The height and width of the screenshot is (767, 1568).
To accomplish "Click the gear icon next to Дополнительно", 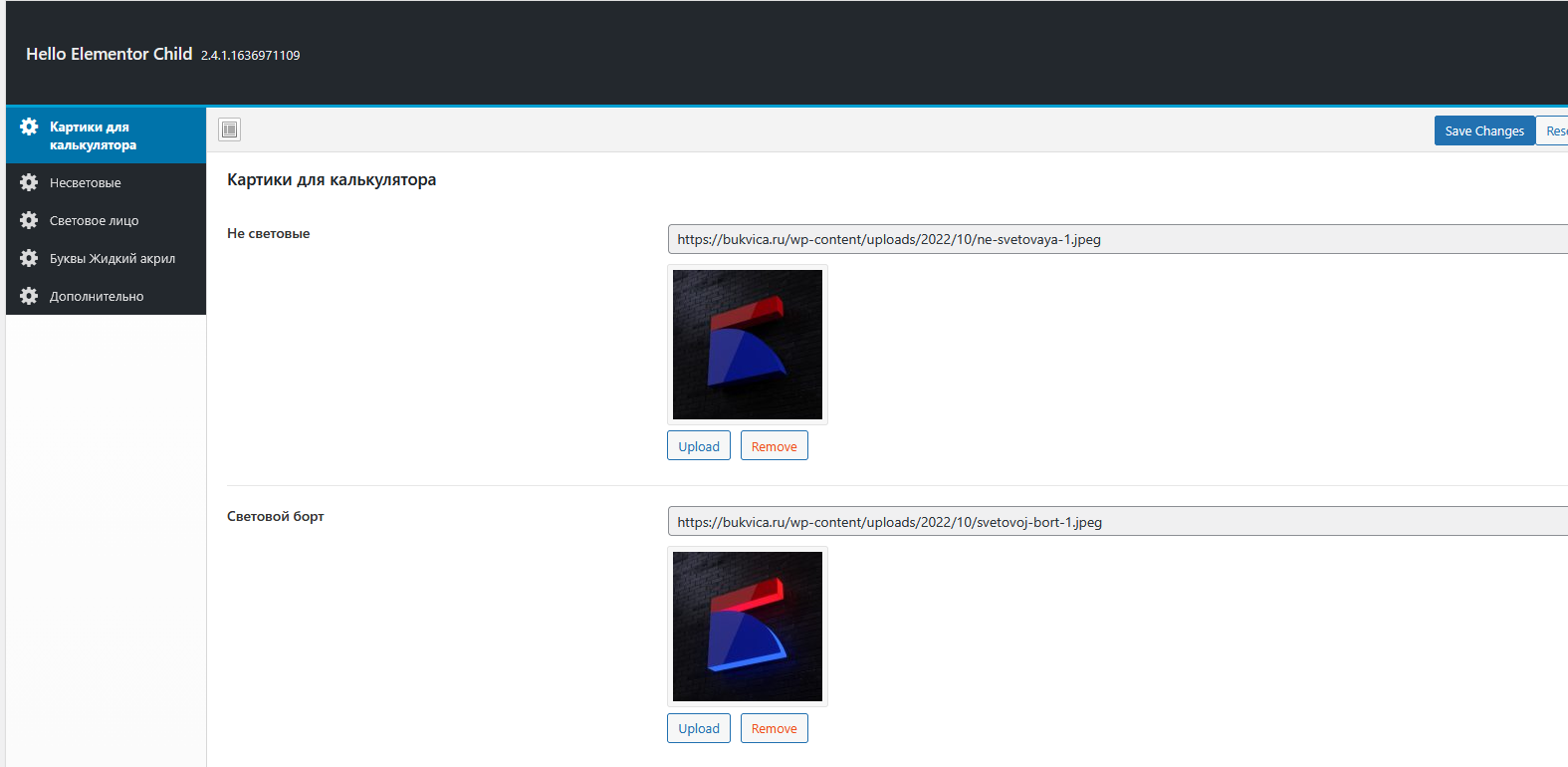I will 29,296.
